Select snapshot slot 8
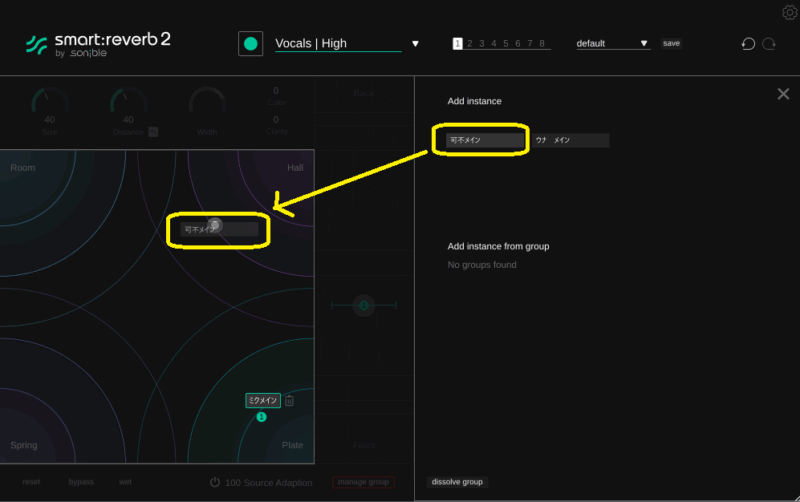Screen dimensions: 800x502 point(542,44)
